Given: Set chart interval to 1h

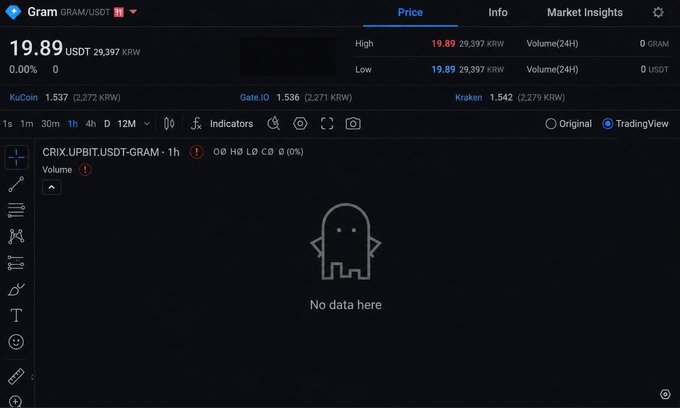Looking at the screenshot, I should coord(73,124).
